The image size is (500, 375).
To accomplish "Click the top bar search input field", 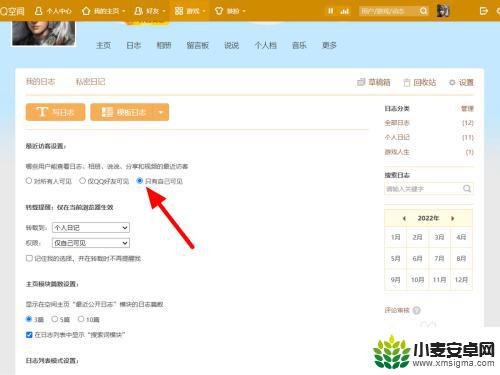I will [389, 11].
